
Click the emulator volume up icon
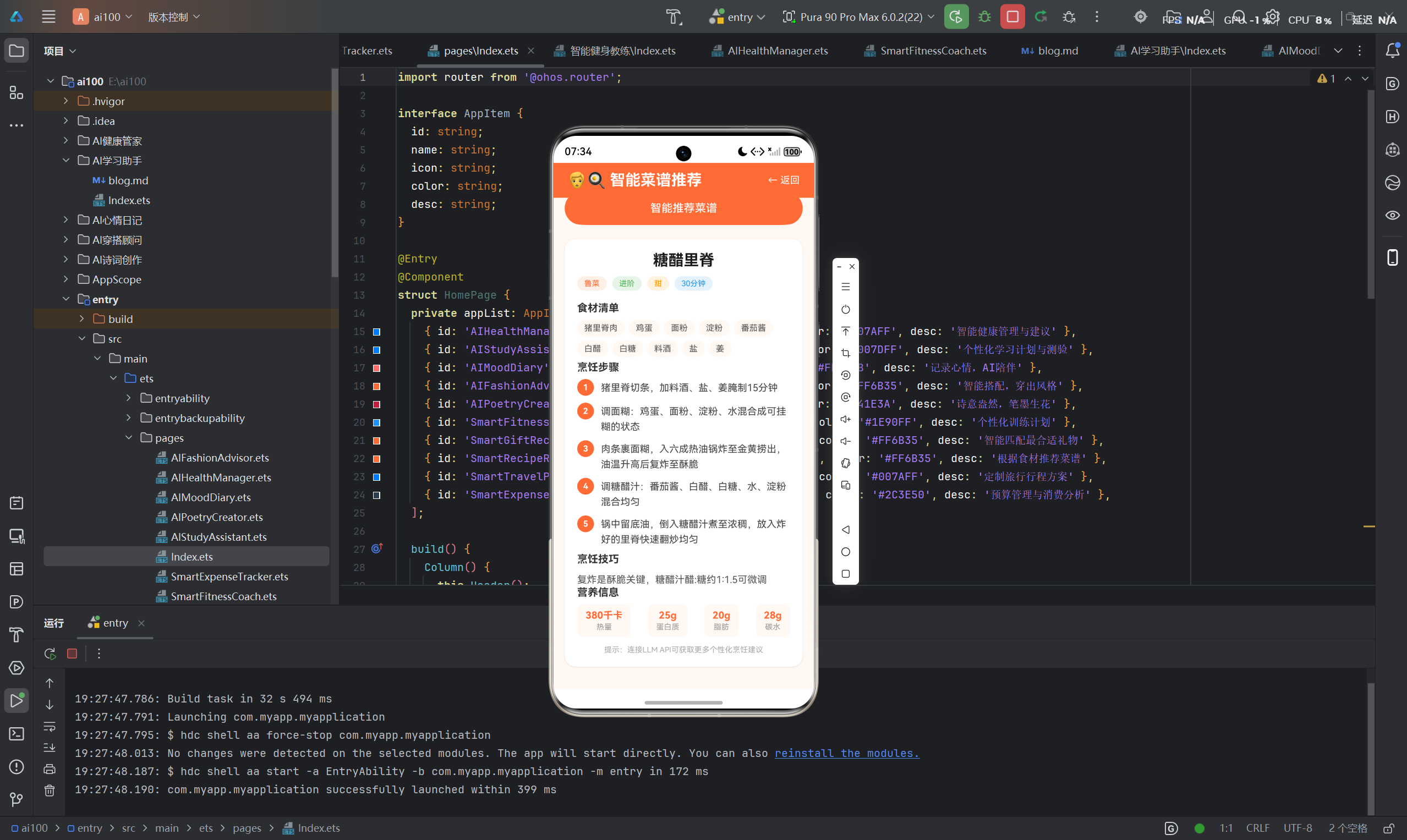845,419
